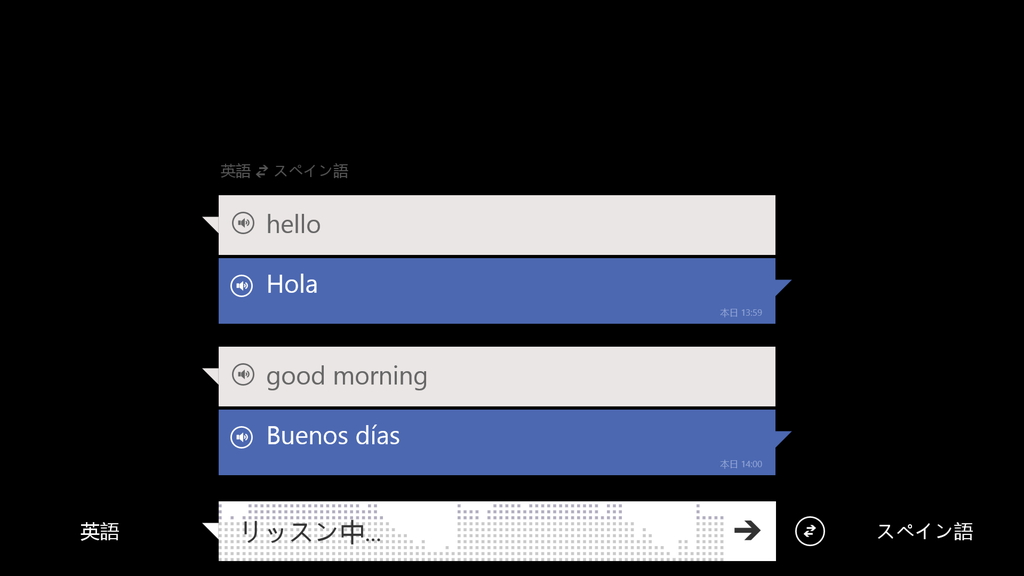Screen dimensions: 1024x576
Task: Click the circular swap-languages icon
Action: click(809, 531)
